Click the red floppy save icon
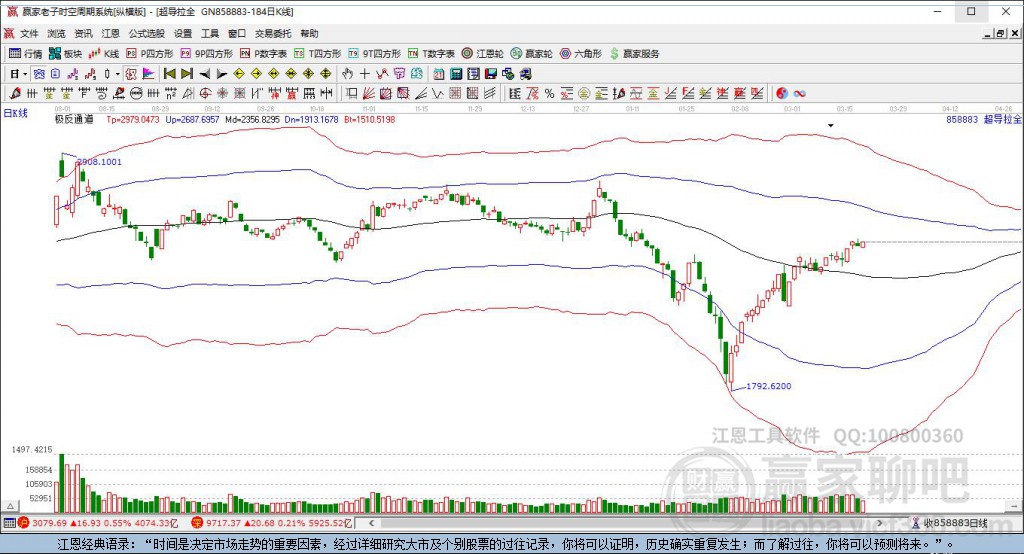Screen dimensions: 1024x554 pyautogui.click(x=490, y=74)
